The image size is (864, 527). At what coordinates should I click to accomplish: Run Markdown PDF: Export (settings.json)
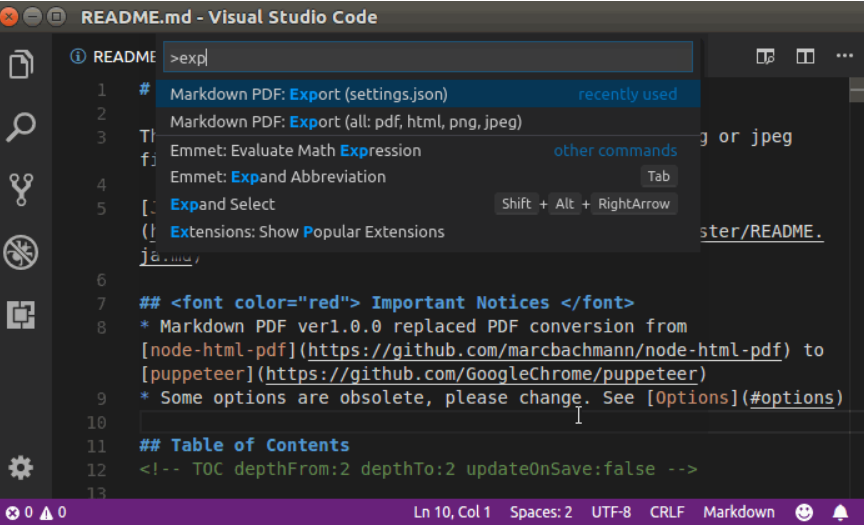click(x=428, y=94)
